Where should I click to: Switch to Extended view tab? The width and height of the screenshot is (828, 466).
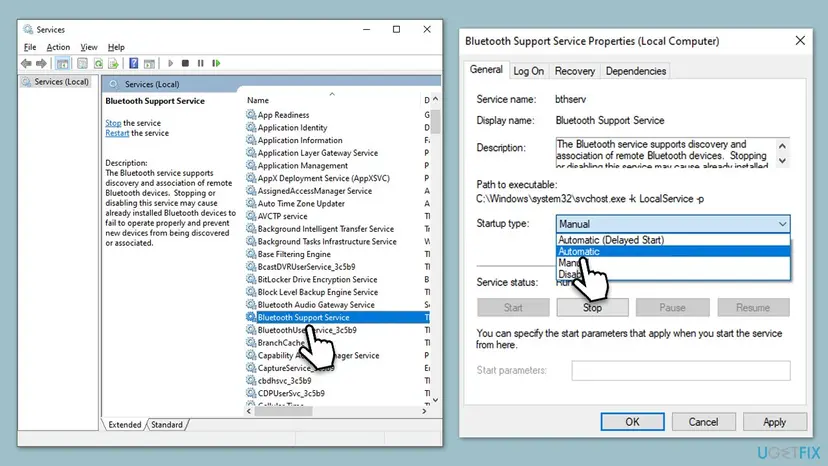[125, 424]
